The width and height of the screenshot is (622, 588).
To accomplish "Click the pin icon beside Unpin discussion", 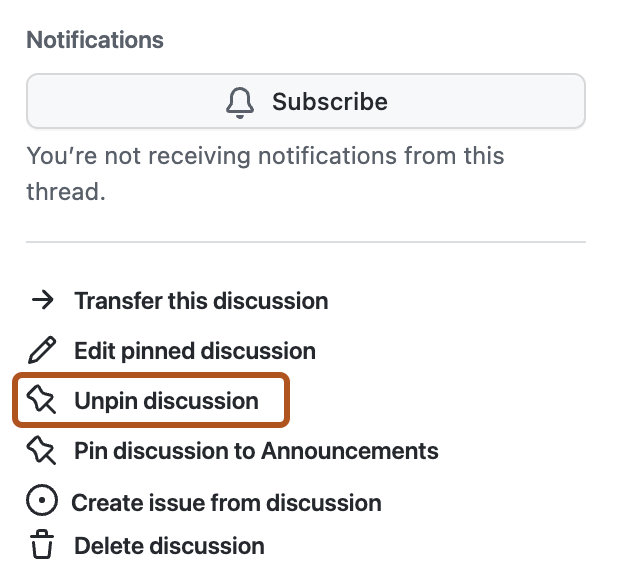I will tap(41, 401).
